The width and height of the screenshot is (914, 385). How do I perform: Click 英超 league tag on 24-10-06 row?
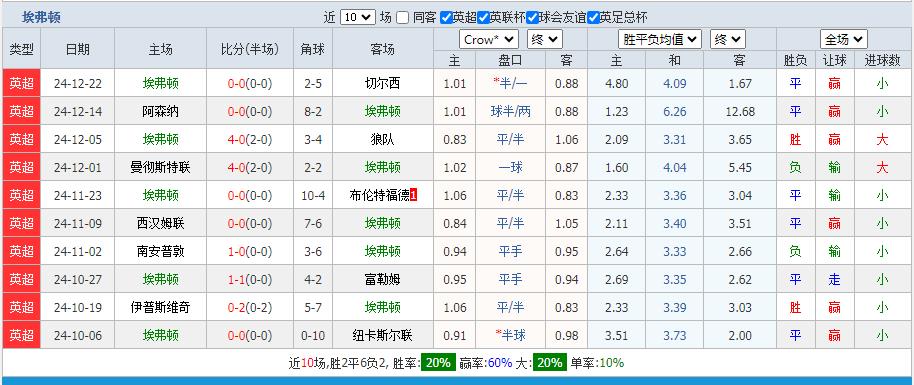(x=22, y=335)
